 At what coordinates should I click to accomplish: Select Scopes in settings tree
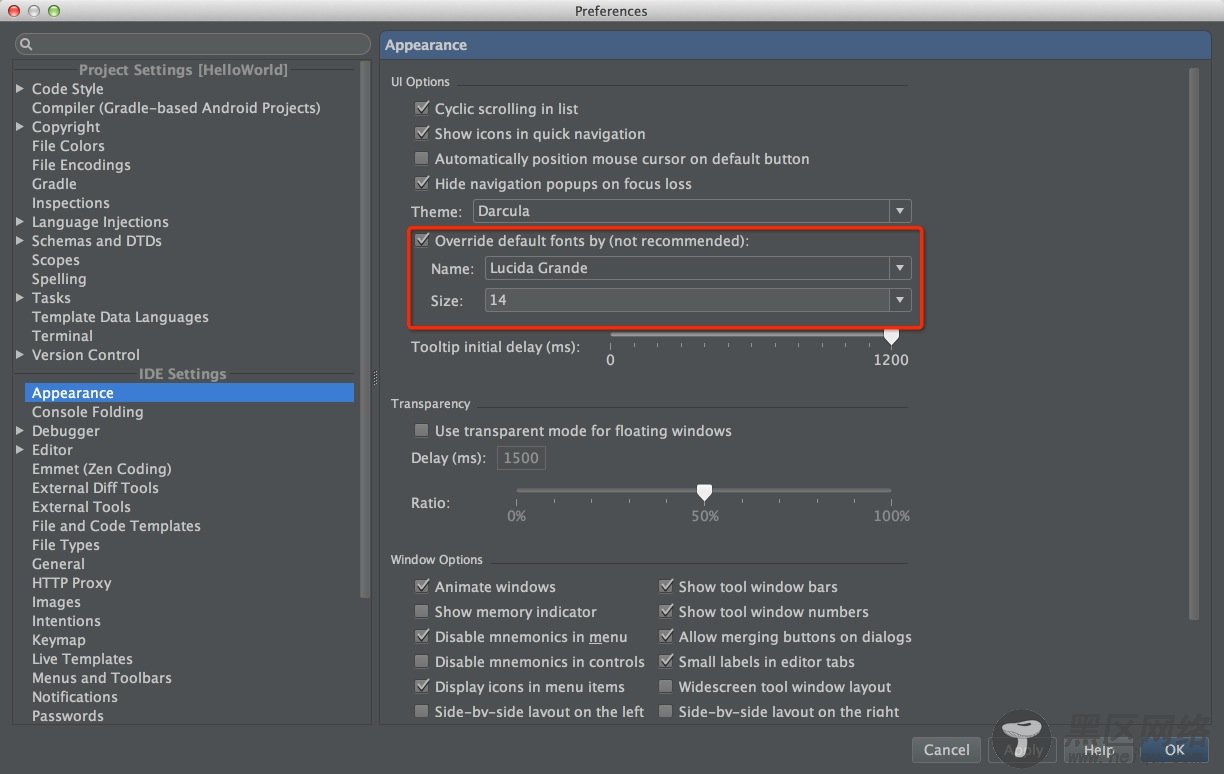click(x=55, y=260)
